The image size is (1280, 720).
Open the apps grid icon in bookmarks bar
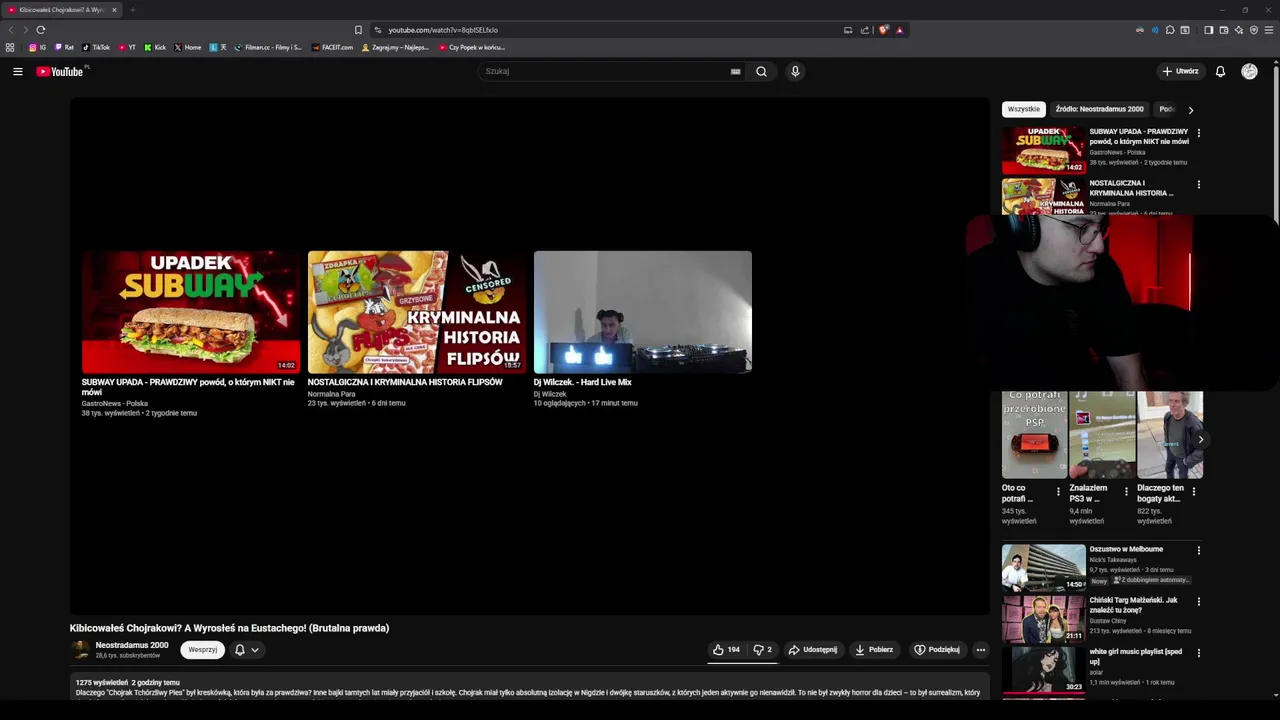(10, 47)
